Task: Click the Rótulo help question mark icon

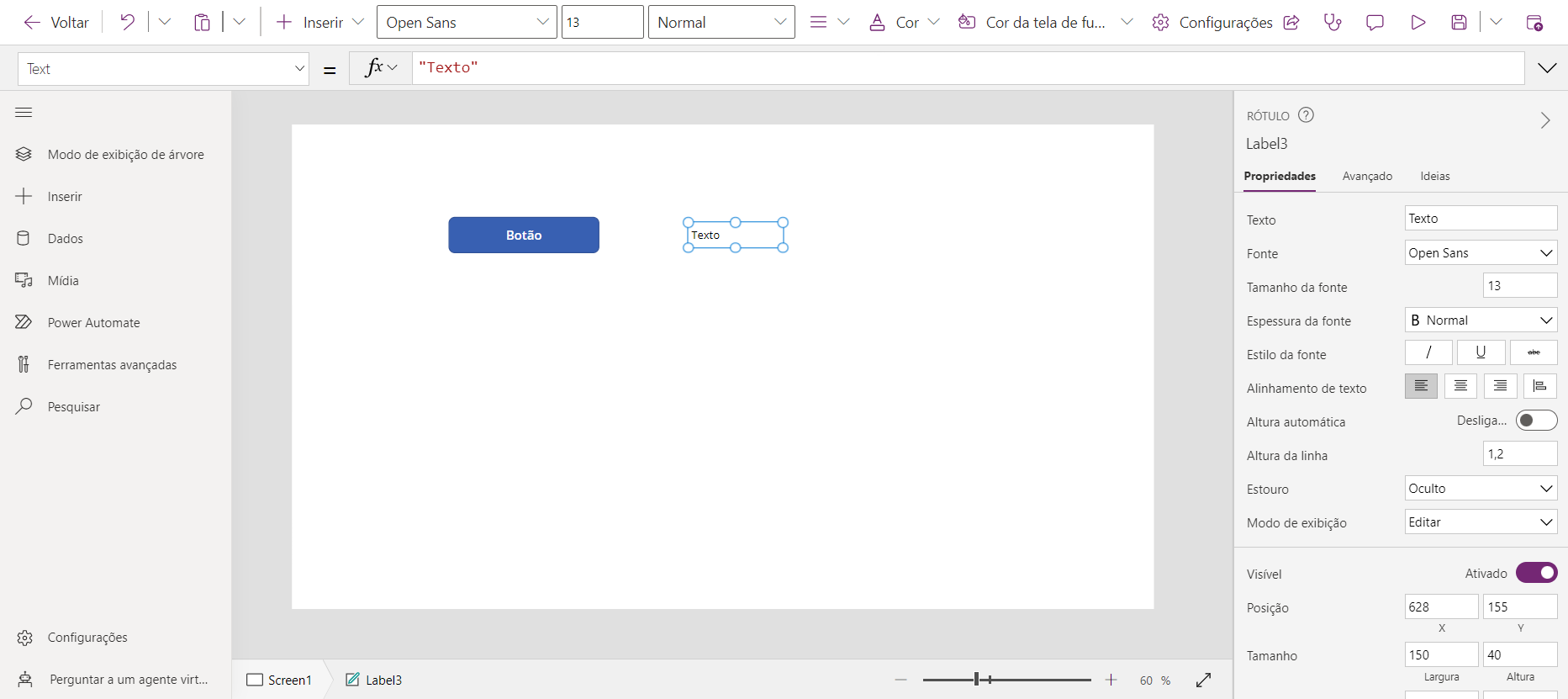Action: [1306, 115]
